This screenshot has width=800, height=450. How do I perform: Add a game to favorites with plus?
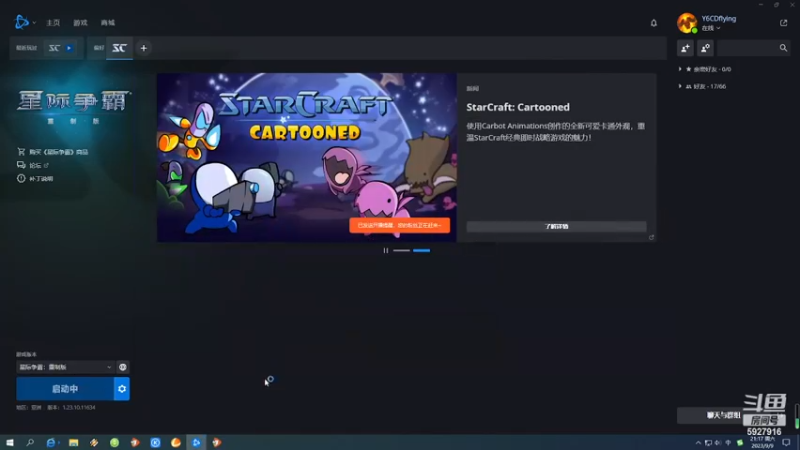[143, 48]
